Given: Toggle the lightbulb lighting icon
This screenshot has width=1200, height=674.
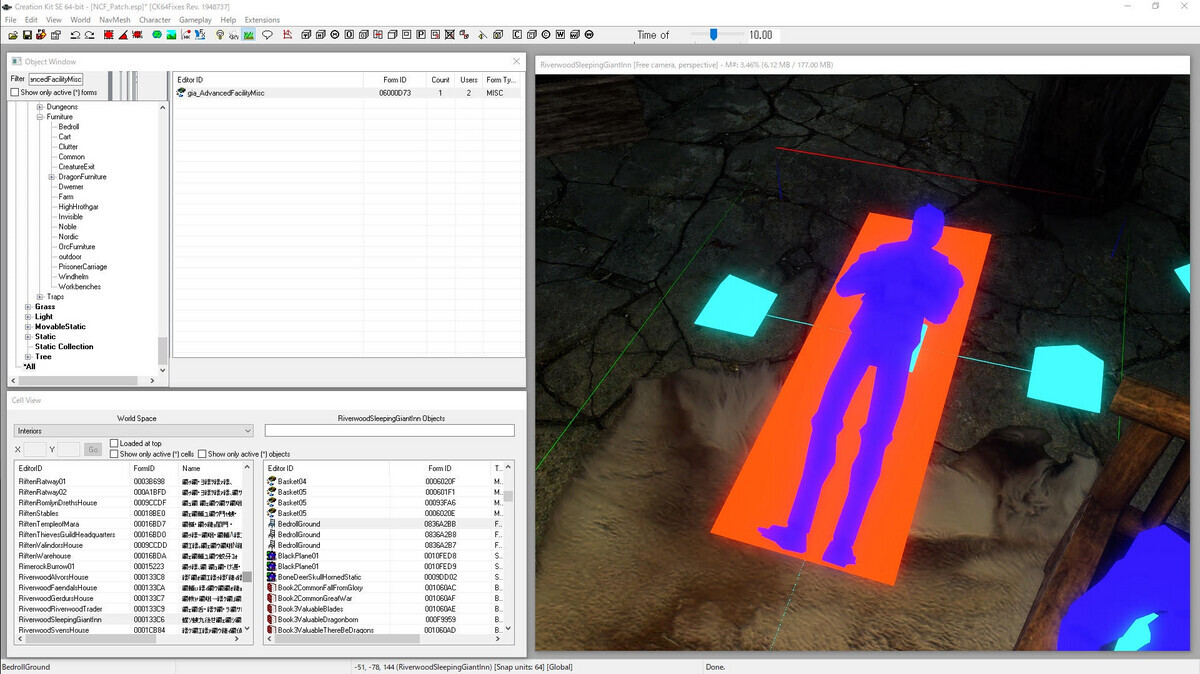Looking at the screenshot, I should point(220,35).
